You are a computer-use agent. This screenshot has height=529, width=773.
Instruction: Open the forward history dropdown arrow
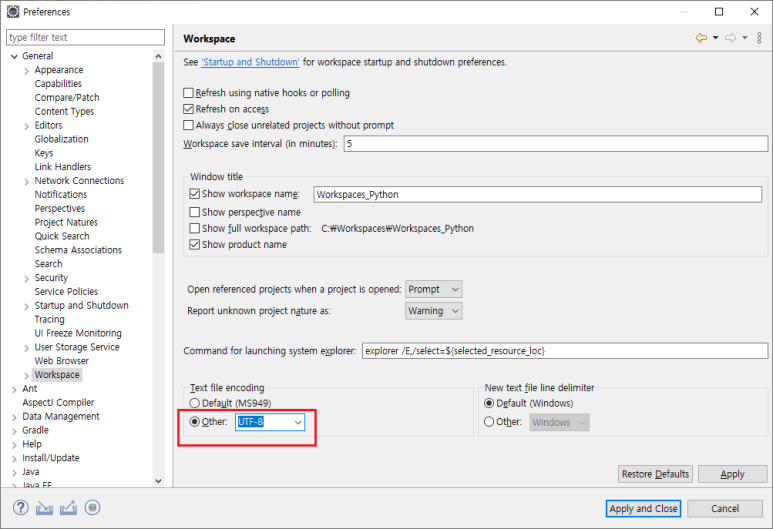[x=744, y=37]
